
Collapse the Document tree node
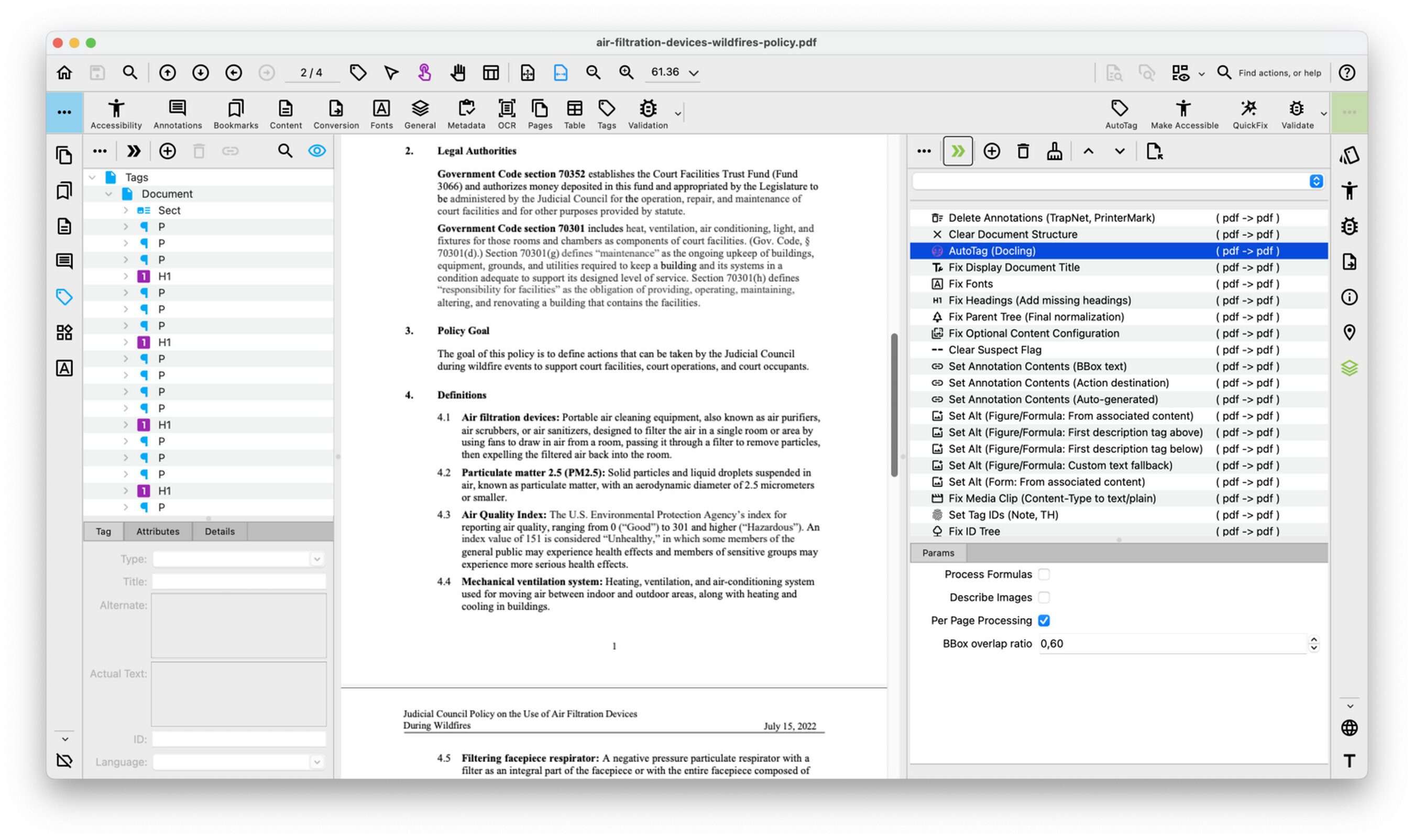pyautogui.click(x=109, y=194)
